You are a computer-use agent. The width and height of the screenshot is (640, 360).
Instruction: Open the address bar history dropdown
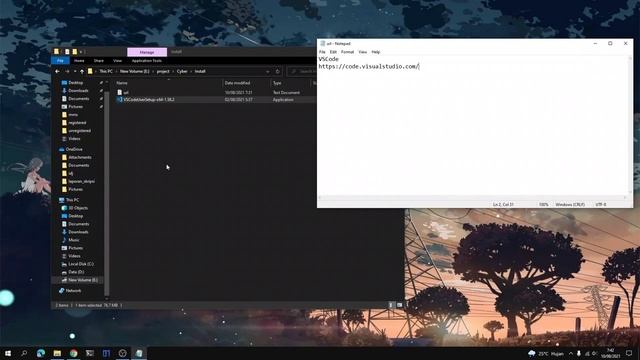point(268,71)
